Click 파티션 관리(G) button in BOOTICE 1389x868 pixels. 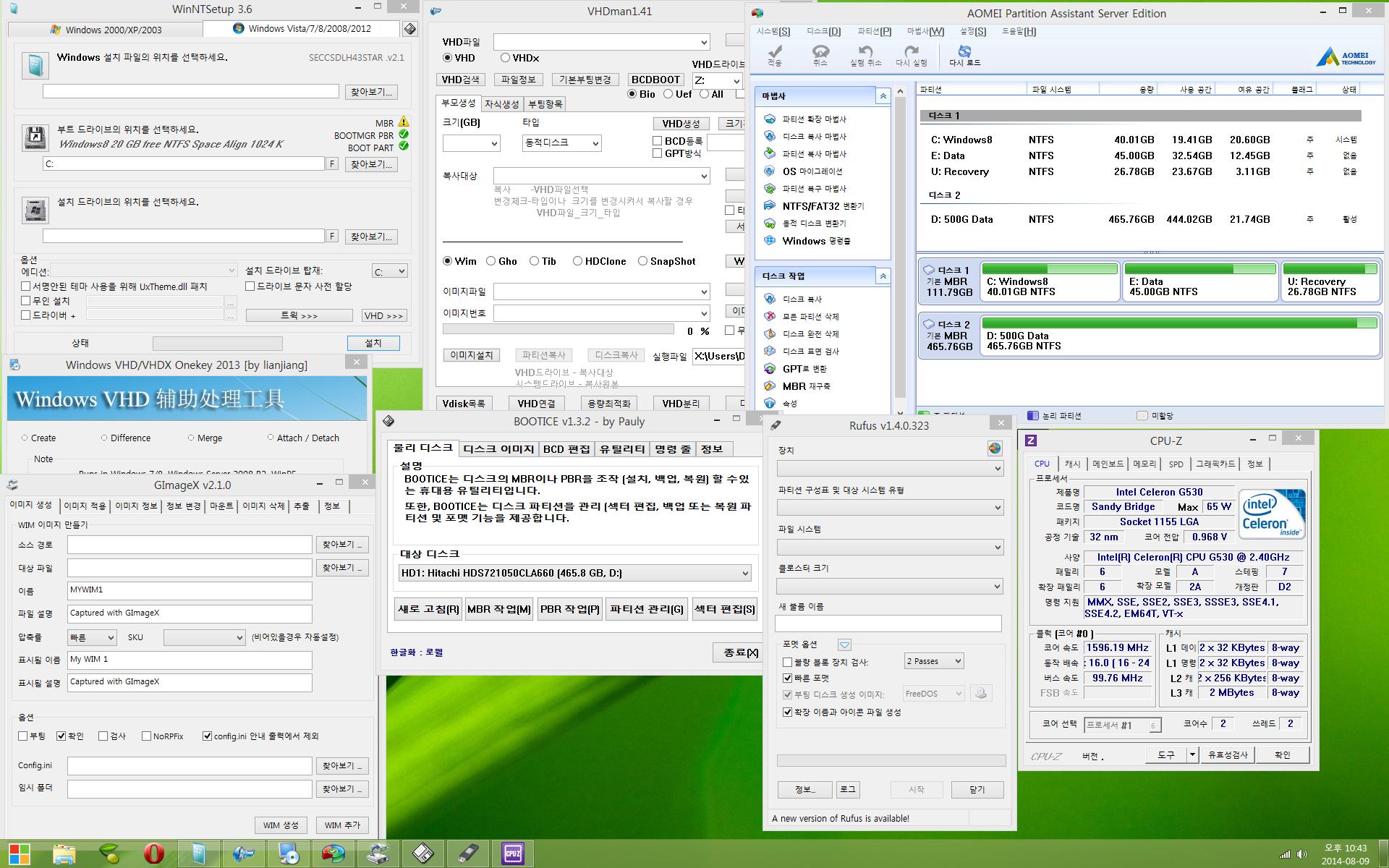647,609
